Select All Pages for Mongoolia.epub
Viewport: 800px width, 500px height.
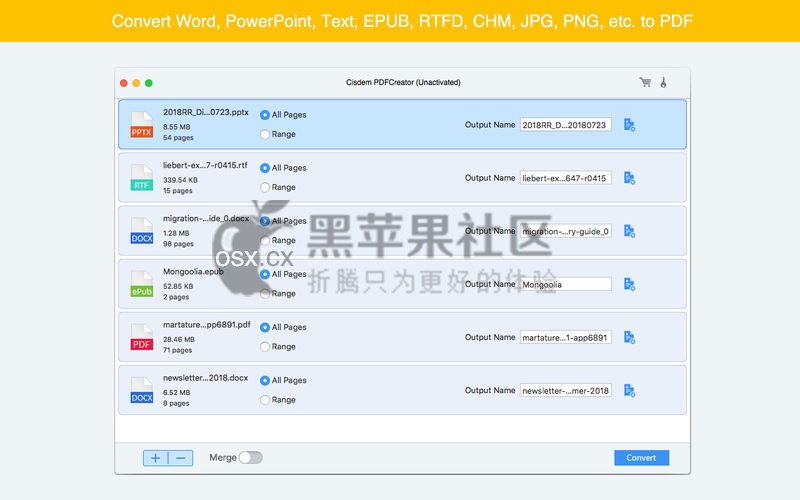[265, 274]
